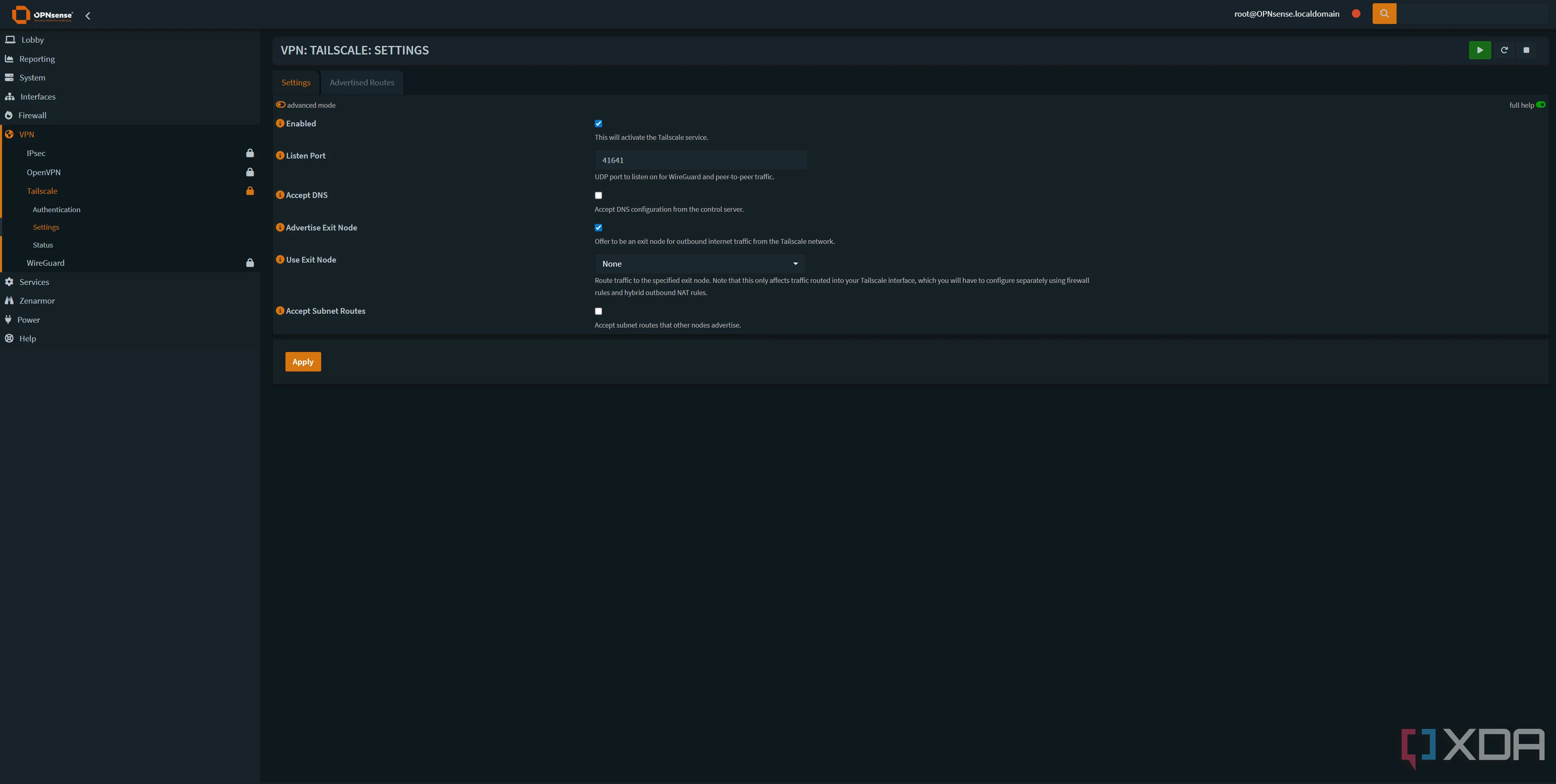Click the Firewall flame icon
This screenshot has width=1556, height=784.
click(x=9, y=115)
